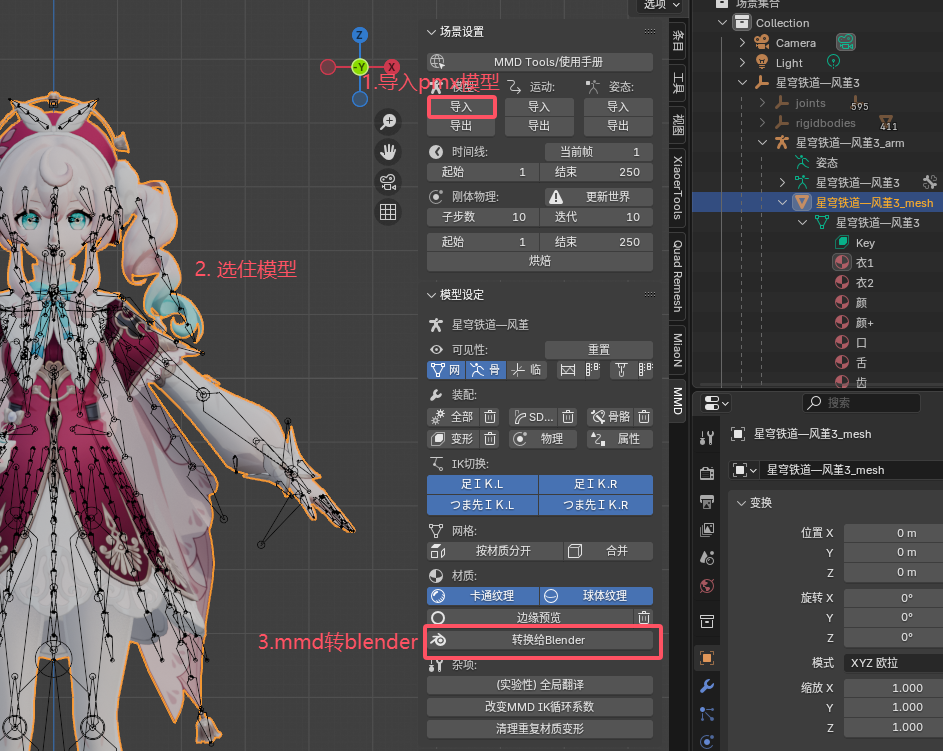This screenshot has width=943, height=751.
Task: Toggle temporary objects 临 visibility button
Action: [526, 370]
